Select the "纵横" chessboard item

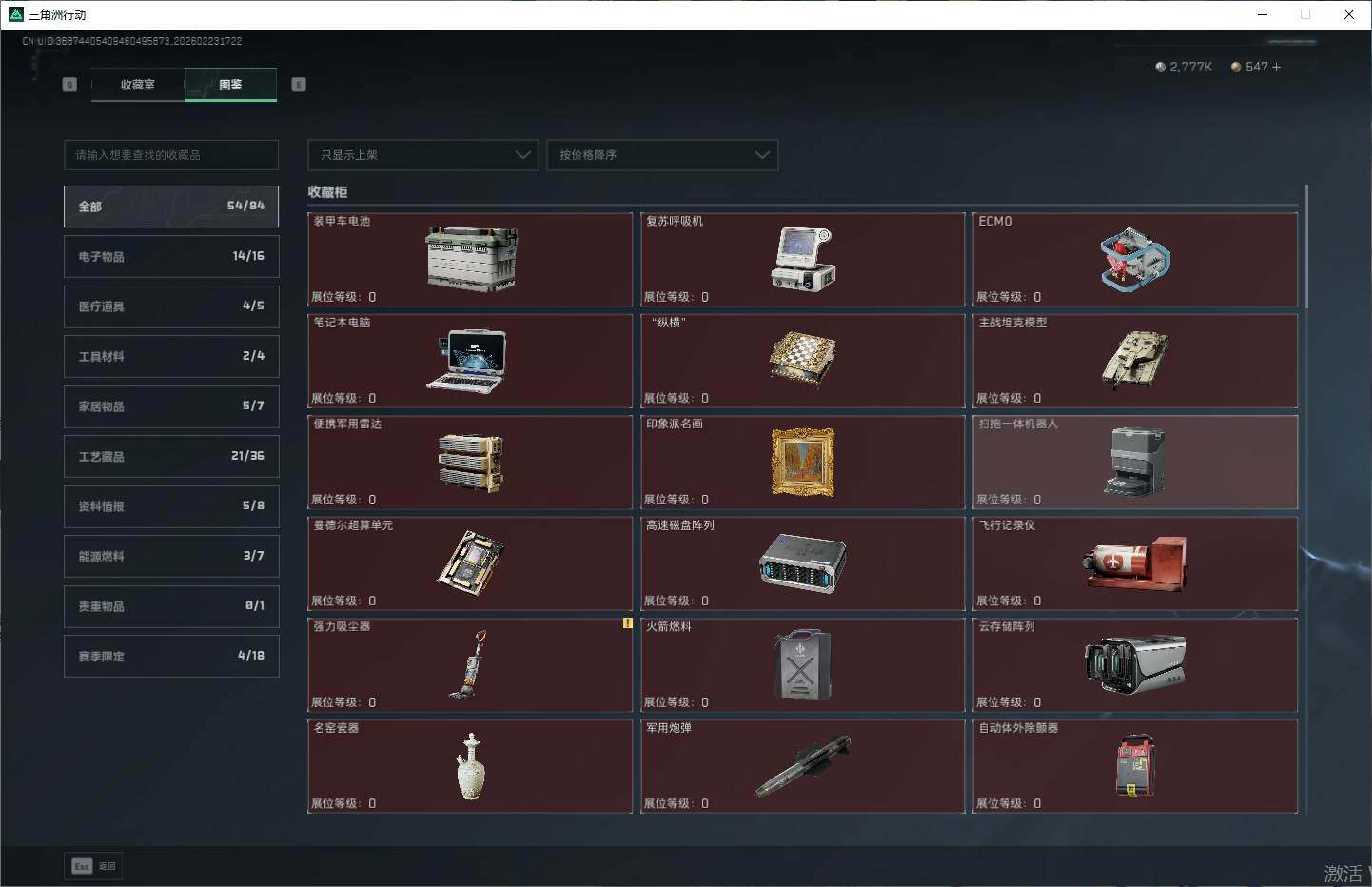(803, 361)
